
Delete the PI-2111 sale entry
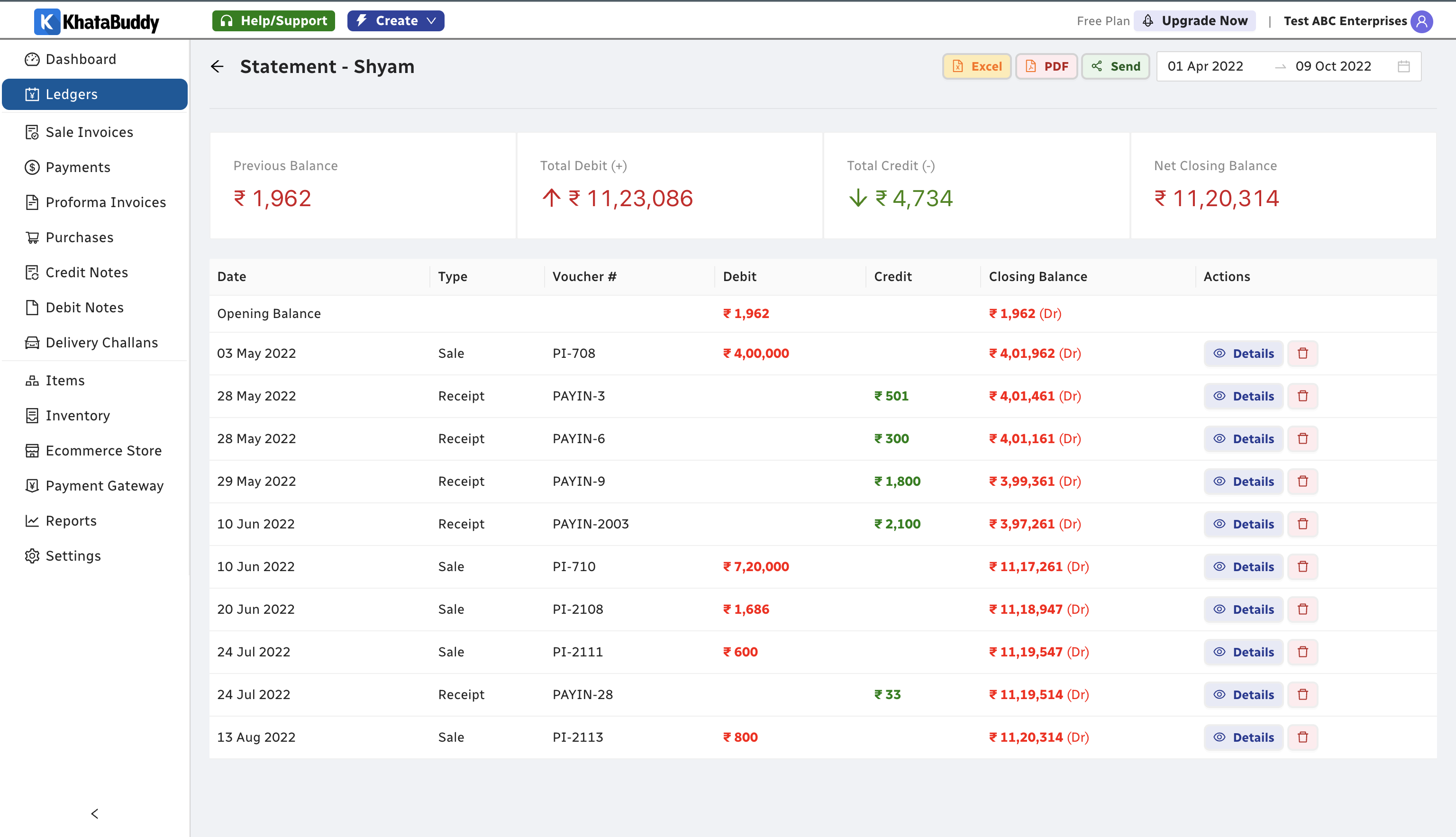[1302, 652]
